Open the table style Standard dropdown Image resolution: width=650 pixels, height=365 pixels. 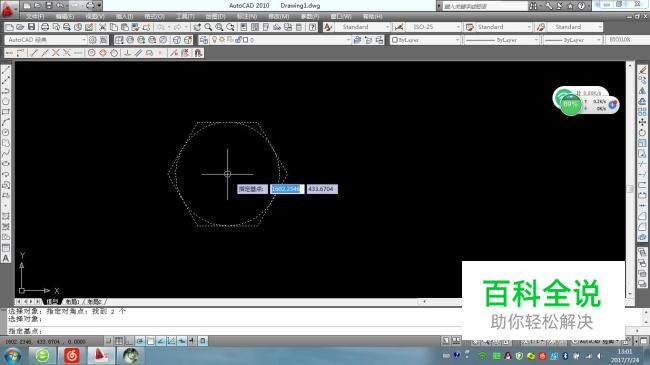(504, 27)
